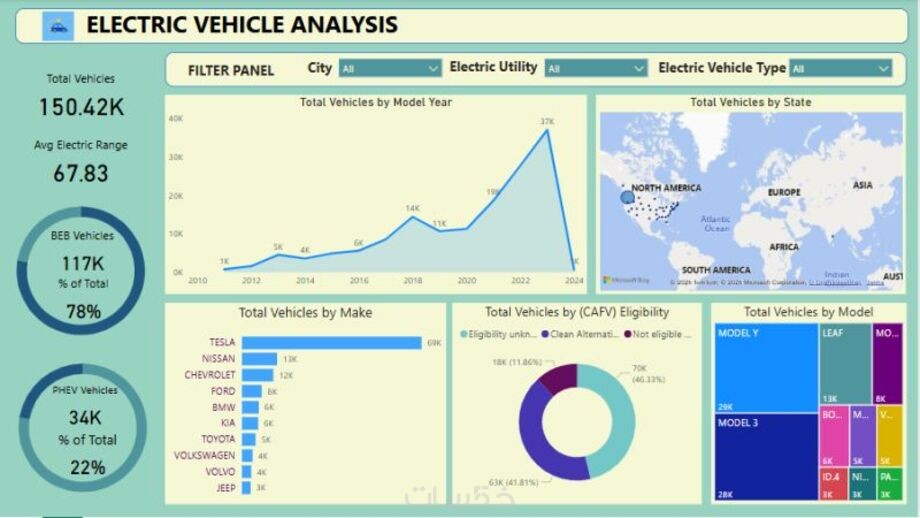The width and height of the screenshot is (920, 518).
Task: Select the TESLA bar in Make chart
Action: click(x=332, y=343)
